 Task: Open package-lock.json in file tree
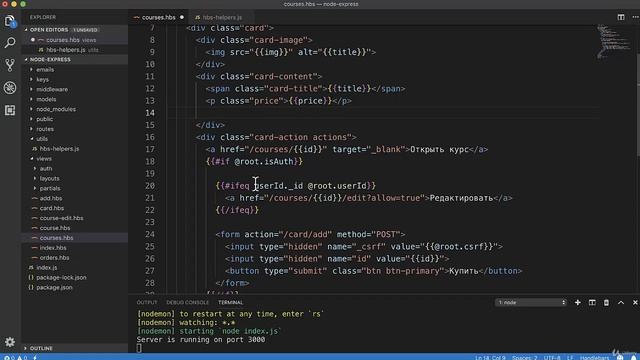[x=61, y=278]
